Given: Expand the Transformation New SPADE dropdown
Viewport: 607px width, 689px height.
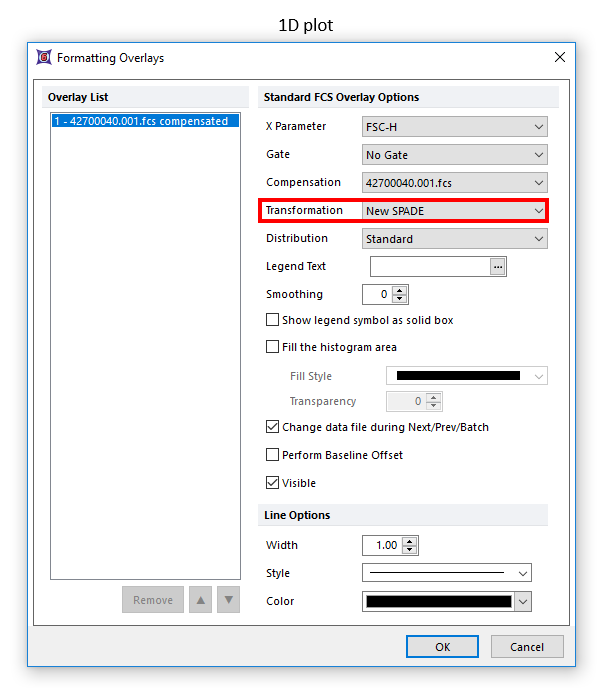Looking at the screenshot, I should tap(454, 211).
